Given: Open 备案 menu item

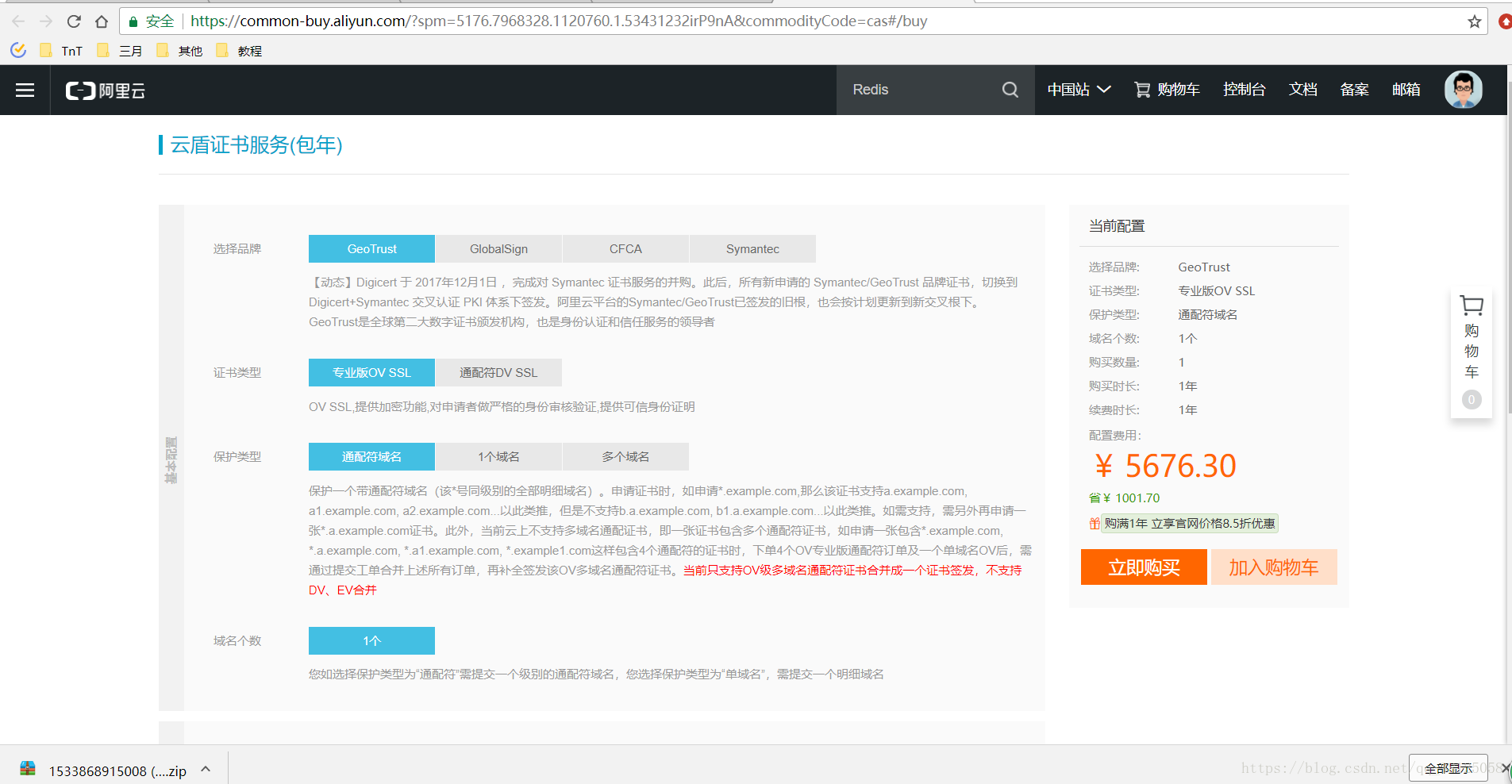Looking at the screenshot, I should coord(1354,90).
